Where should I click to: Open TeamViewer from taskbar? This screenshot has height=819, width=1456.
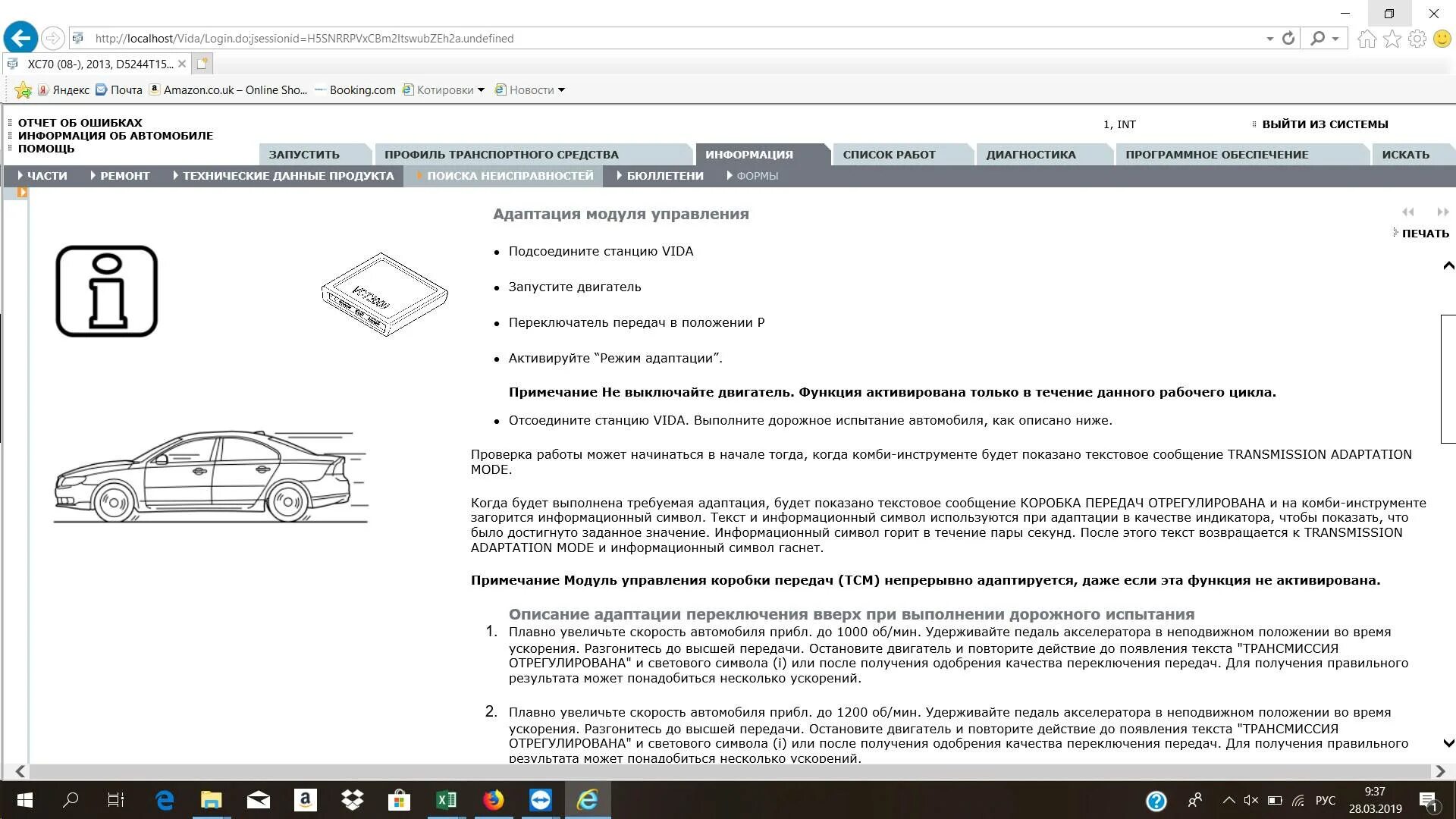coord(540,800)
